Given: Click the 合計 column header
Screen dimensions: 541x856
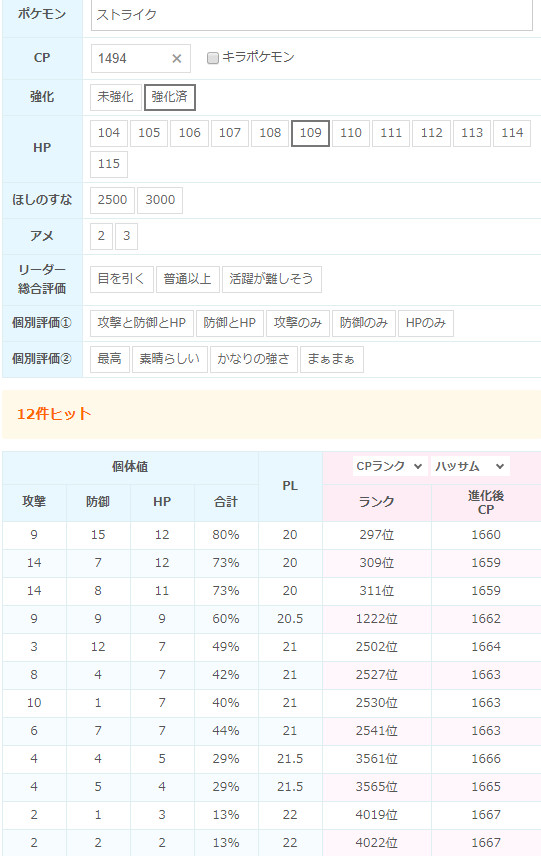Looking at the screenshot, I should click(x=226, y=502).
